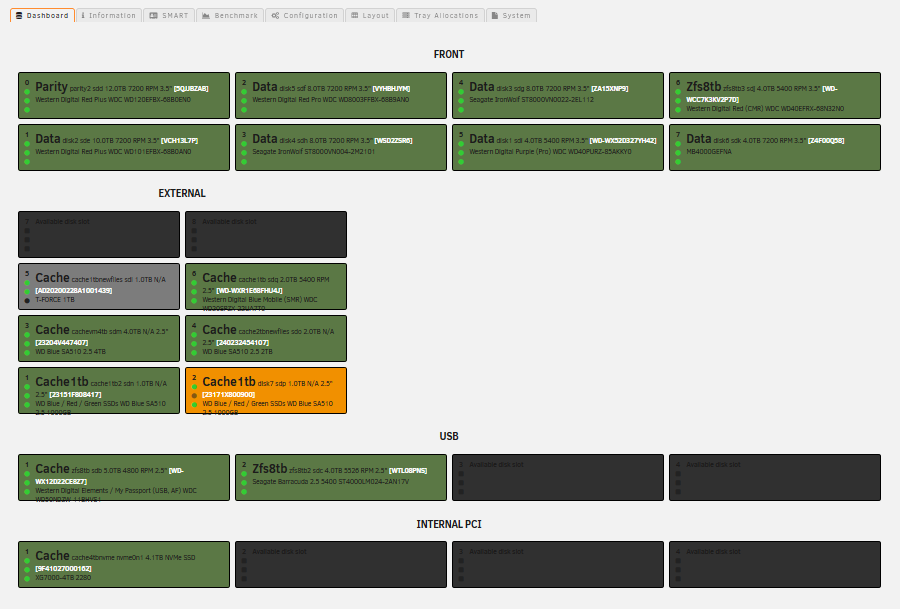This screenshot has width=900, height=609.
Task: Select the Data disk5 tray in Front
Action: pyautogui.click(x=341, y=95)
